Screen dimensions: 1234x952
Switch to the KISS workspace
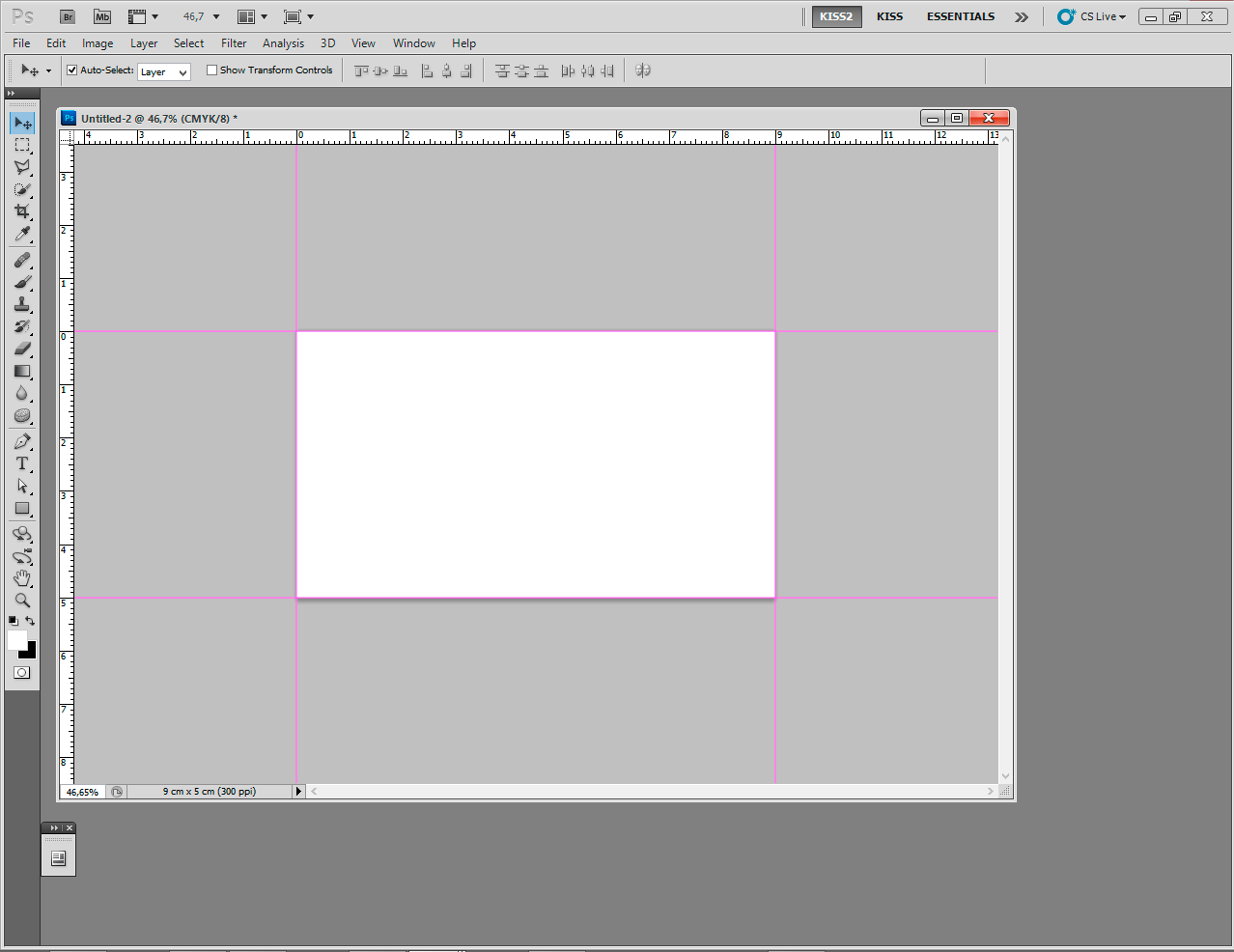[x=890, y=16]
